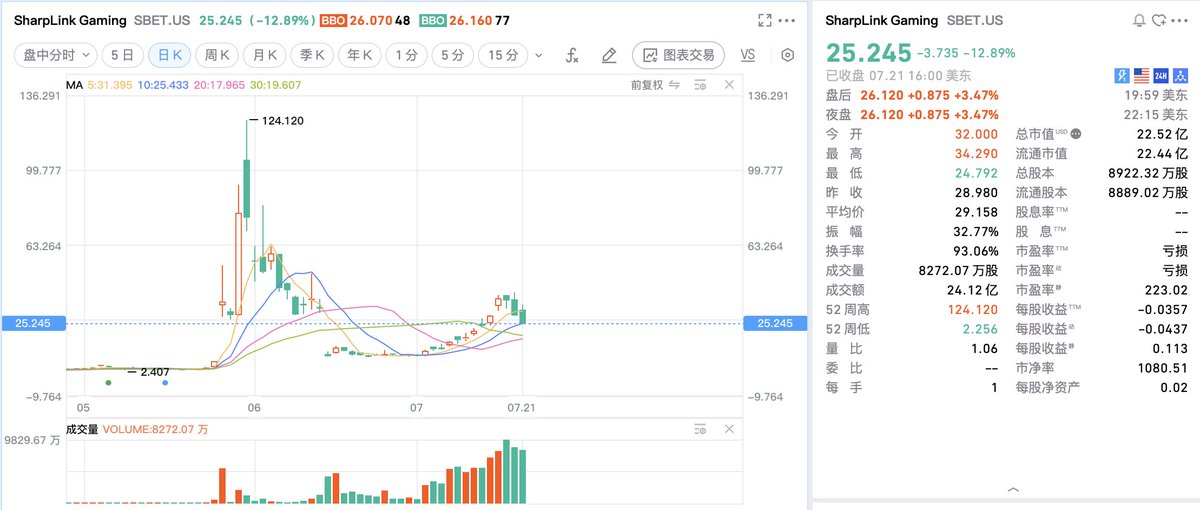Click the blue structure badge icon
1200x510 pixels.
[x=1181, y=75]
